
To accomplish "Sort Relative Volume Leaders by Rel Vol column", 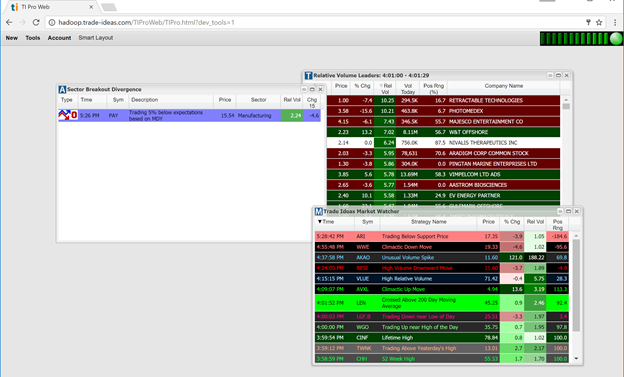I will point(385,88).
